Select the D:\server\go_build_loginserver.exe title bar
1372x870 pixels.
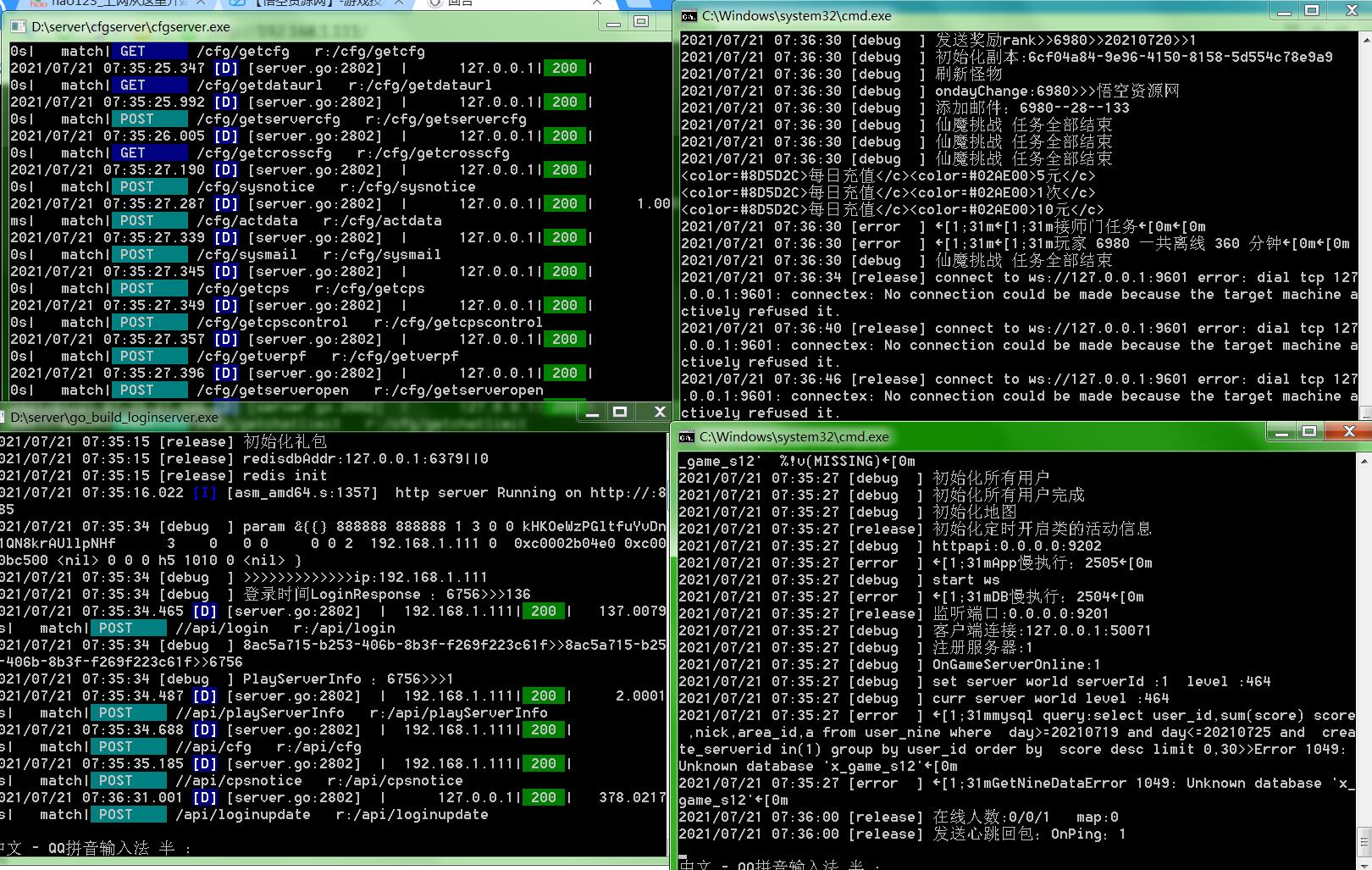click(335, 416)
